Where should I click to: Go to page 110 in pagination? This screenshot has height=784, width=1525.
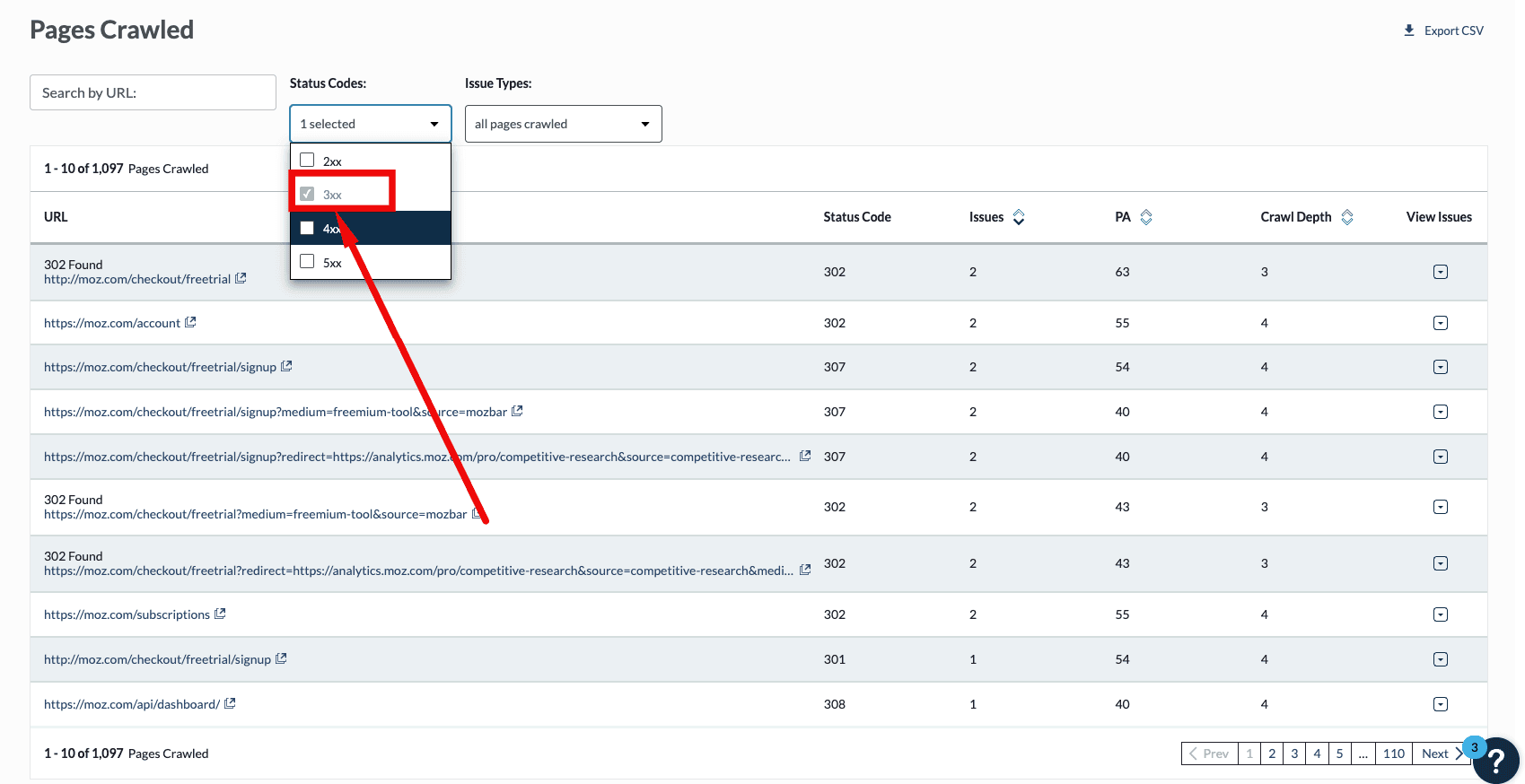click(x=1393, y=754)
